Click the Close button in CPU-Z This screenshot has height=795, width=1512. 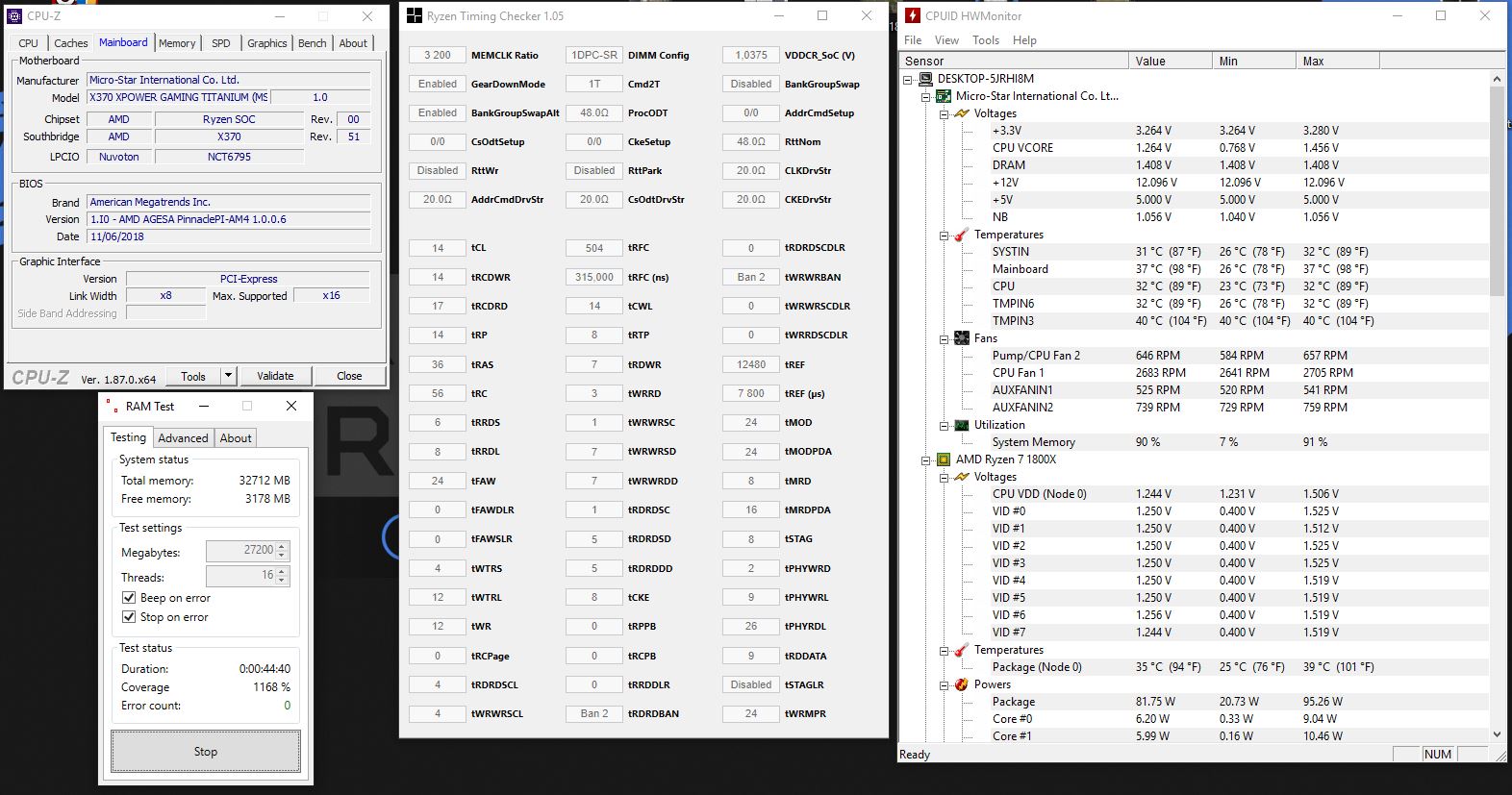click(x=349, y=376)
